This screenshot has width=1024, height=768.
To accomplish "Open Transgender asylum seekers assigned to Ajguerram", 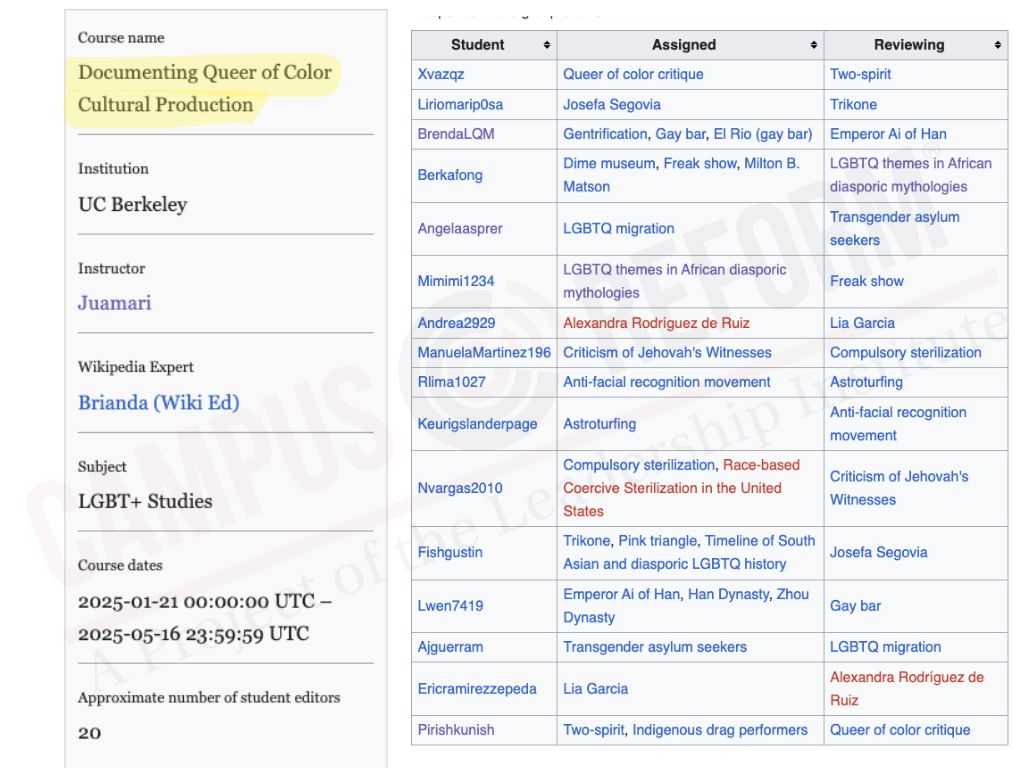I will click(x=655, y=647).
